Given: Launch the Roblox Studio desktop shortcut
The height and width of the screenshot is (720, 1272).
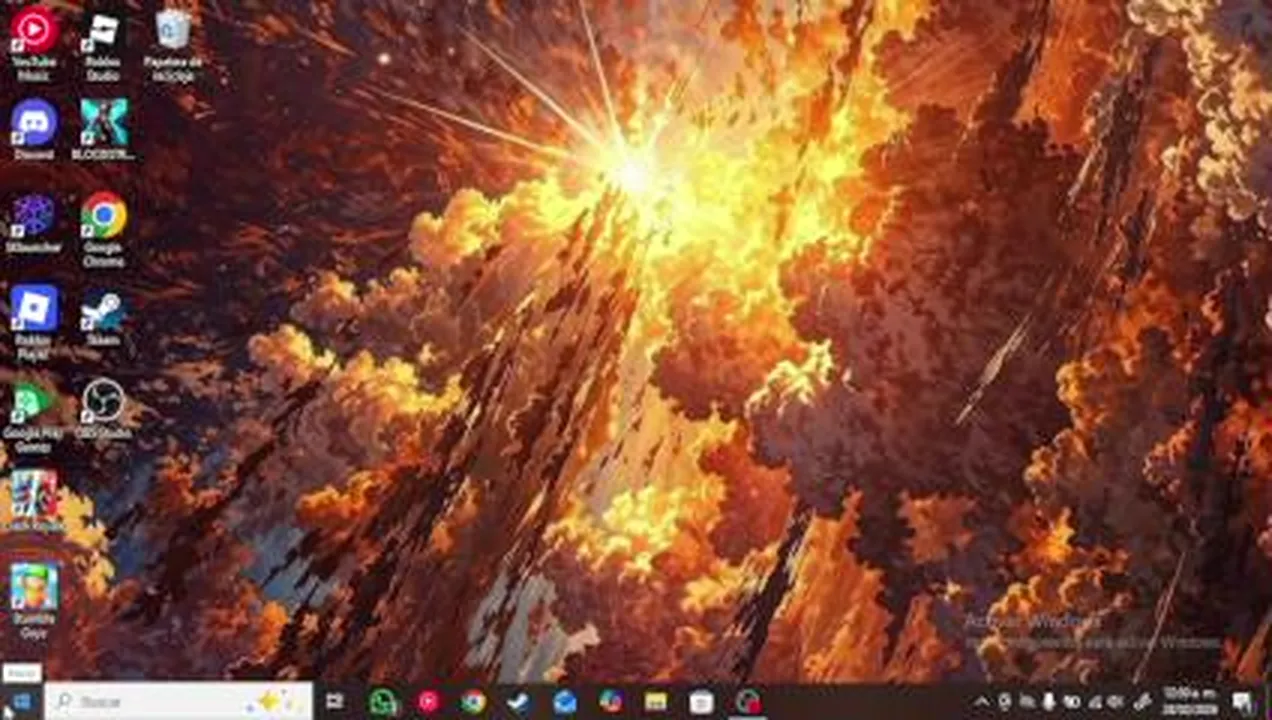Looking at the screenshot, I should click(x=103, y=44).
